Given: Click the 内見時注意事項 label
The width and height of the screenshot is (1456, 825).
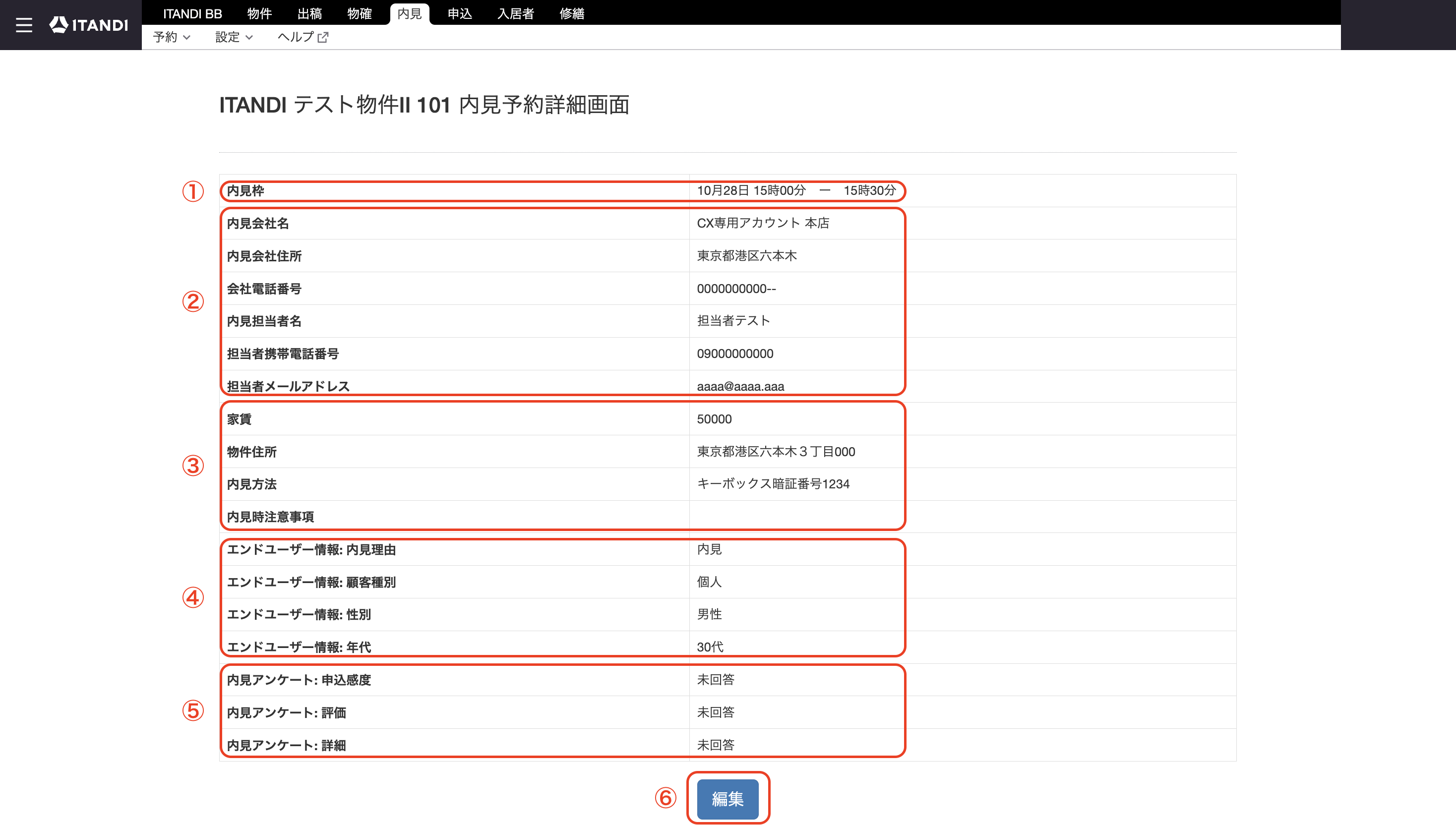Looking at the screenshot, I should click(x=270, y=517).
